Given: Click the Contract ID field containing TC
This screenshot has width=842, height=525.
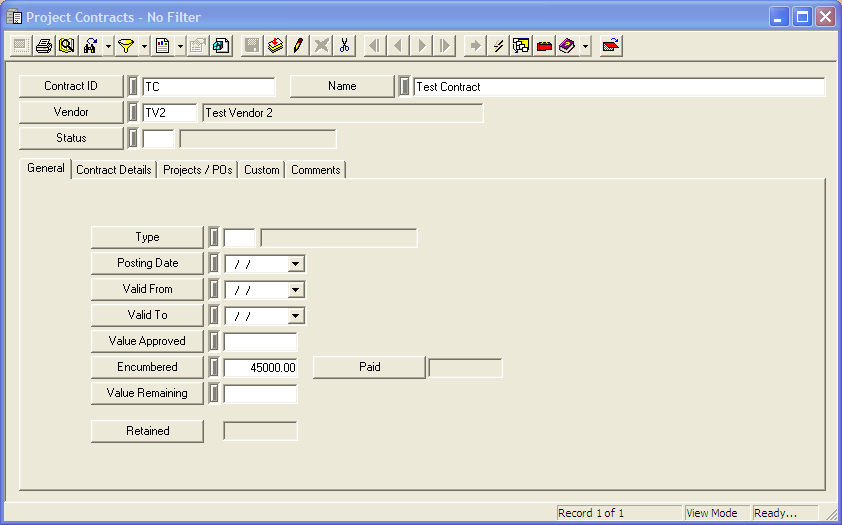Looking at the screenshot, I should pyautogui.click(x=208, y=87).
